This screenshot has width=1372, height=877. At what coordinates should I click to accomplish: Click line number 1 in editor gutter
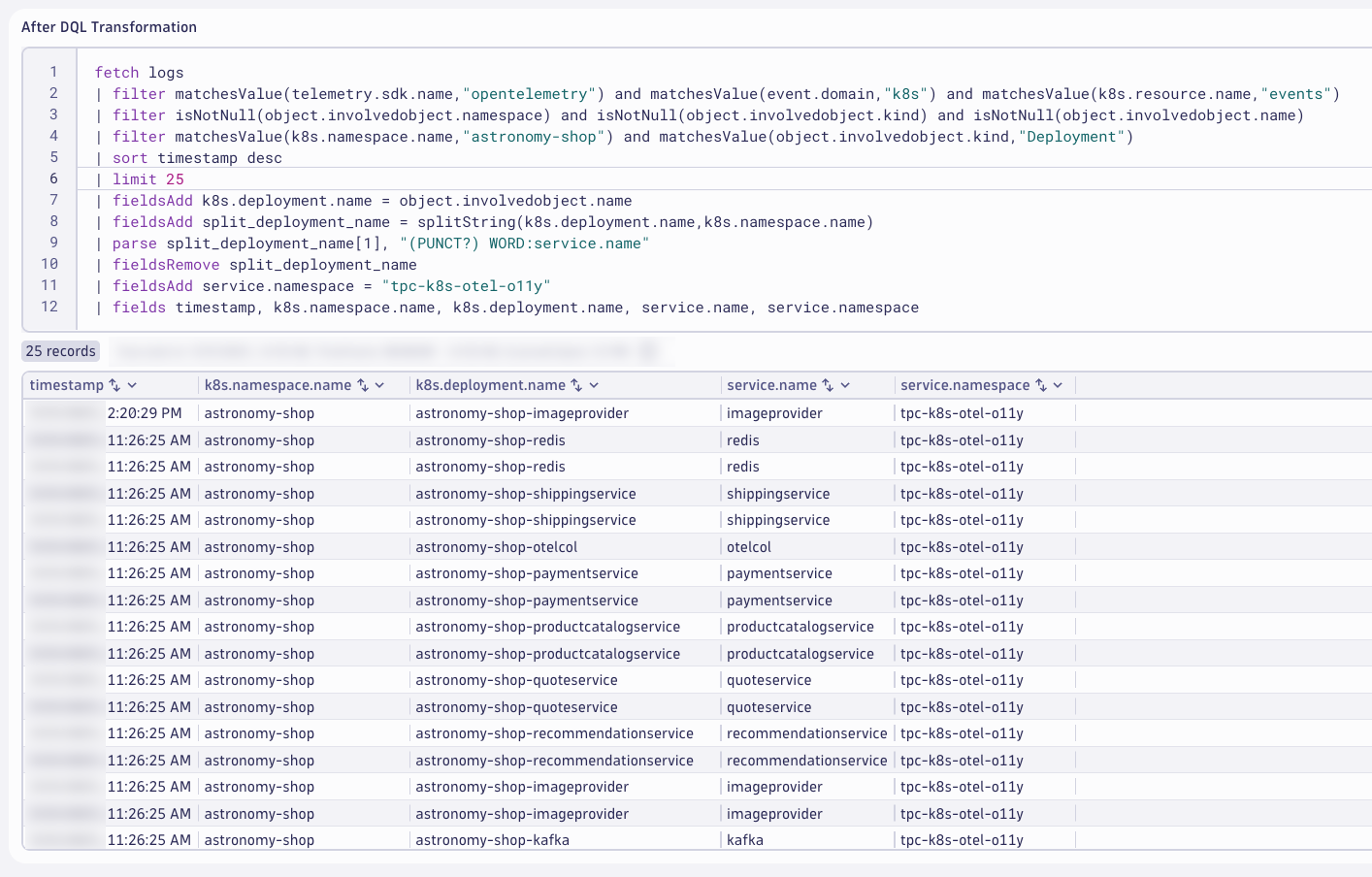[x=53, y=72]
